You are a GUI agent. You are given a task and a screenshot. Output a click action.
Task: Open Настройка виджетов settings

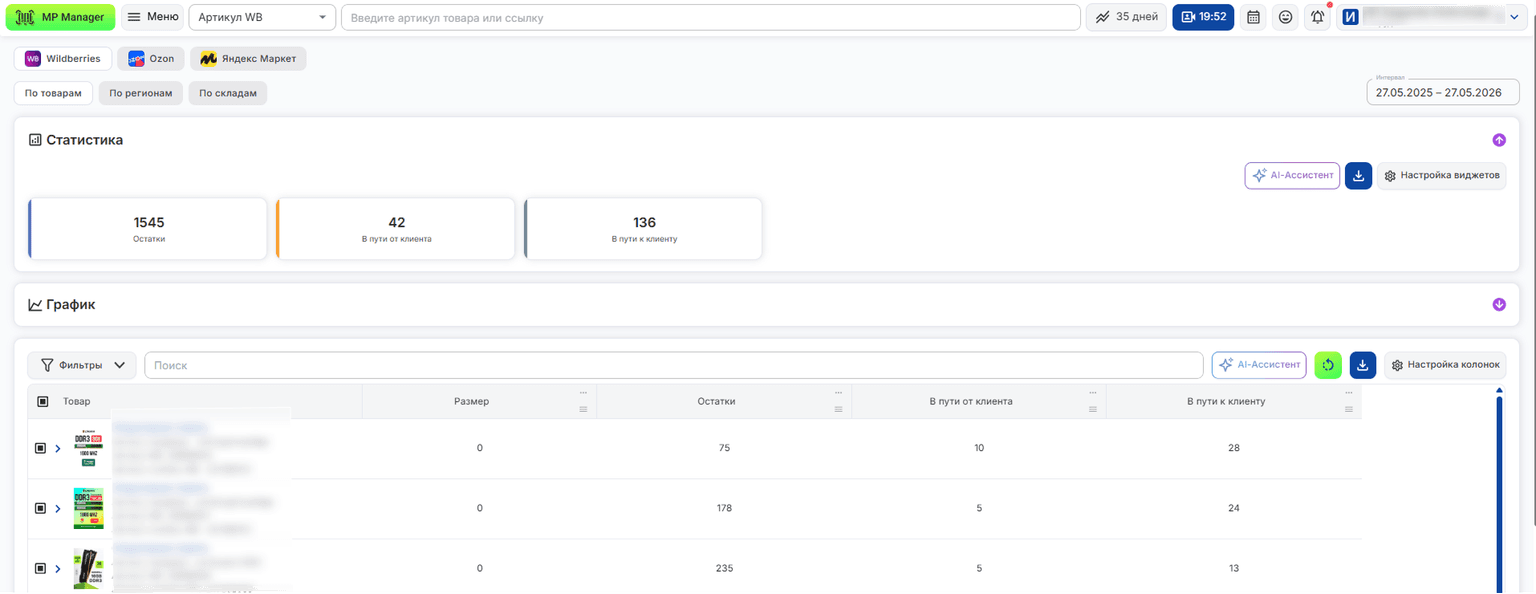[x=1441, y=176]
